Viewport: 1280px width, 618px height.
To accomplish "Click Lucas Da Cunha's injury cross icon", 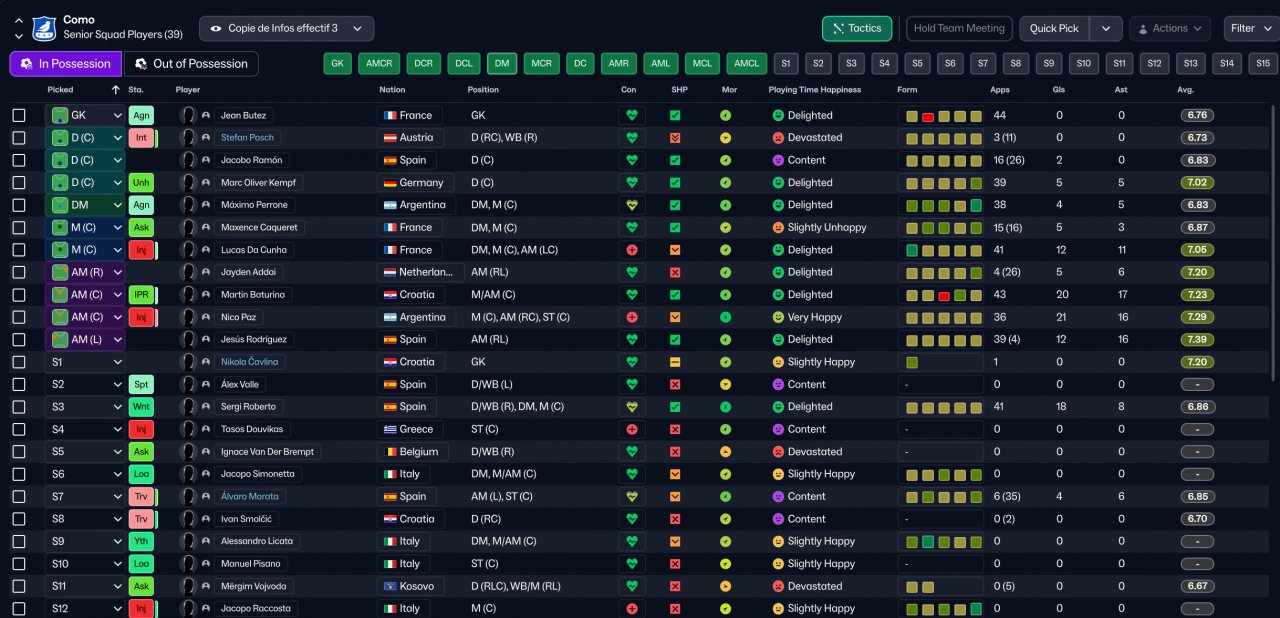I will [631, 250].
